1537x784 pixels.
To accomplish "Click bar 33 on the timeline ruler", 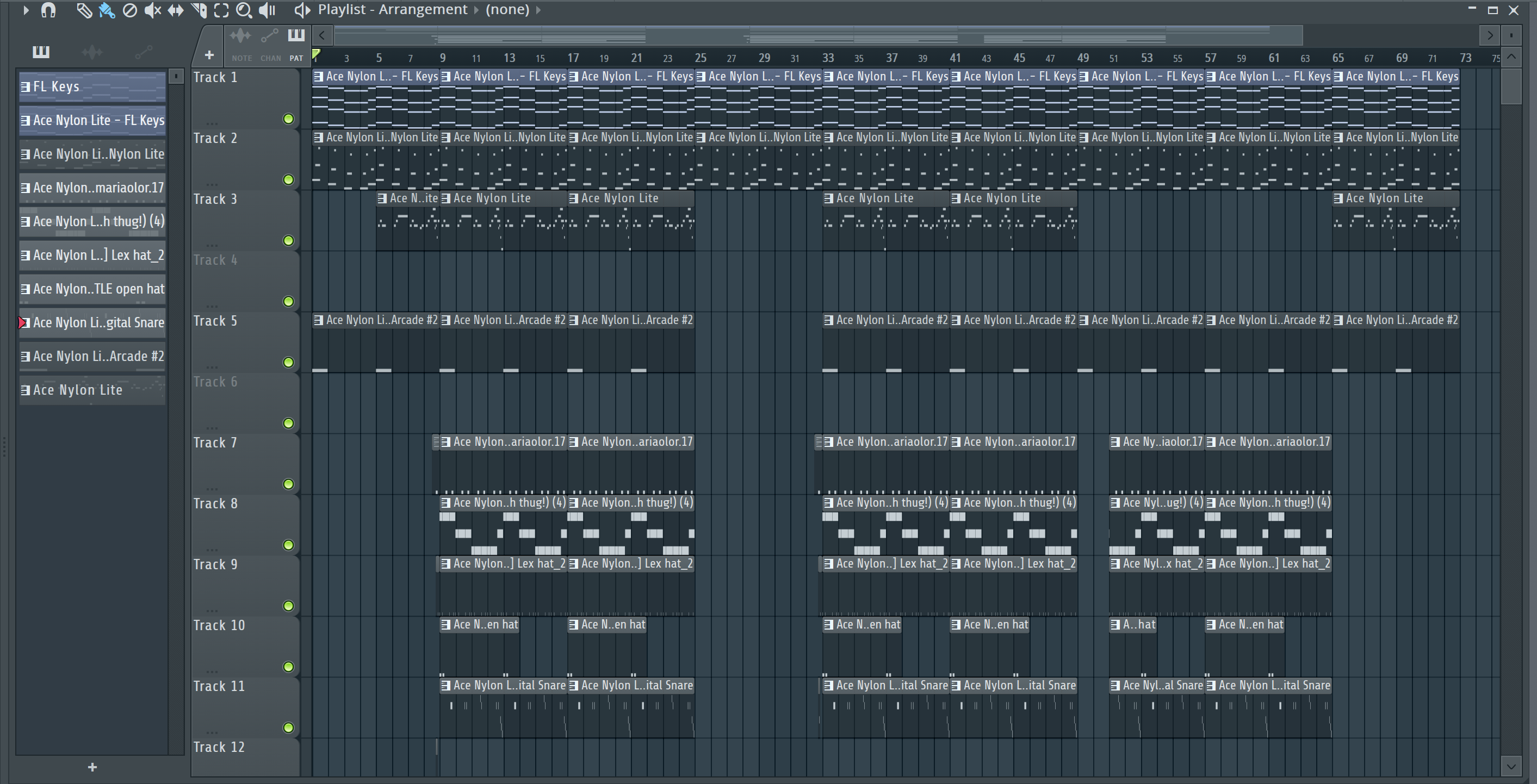I will 828,58.
